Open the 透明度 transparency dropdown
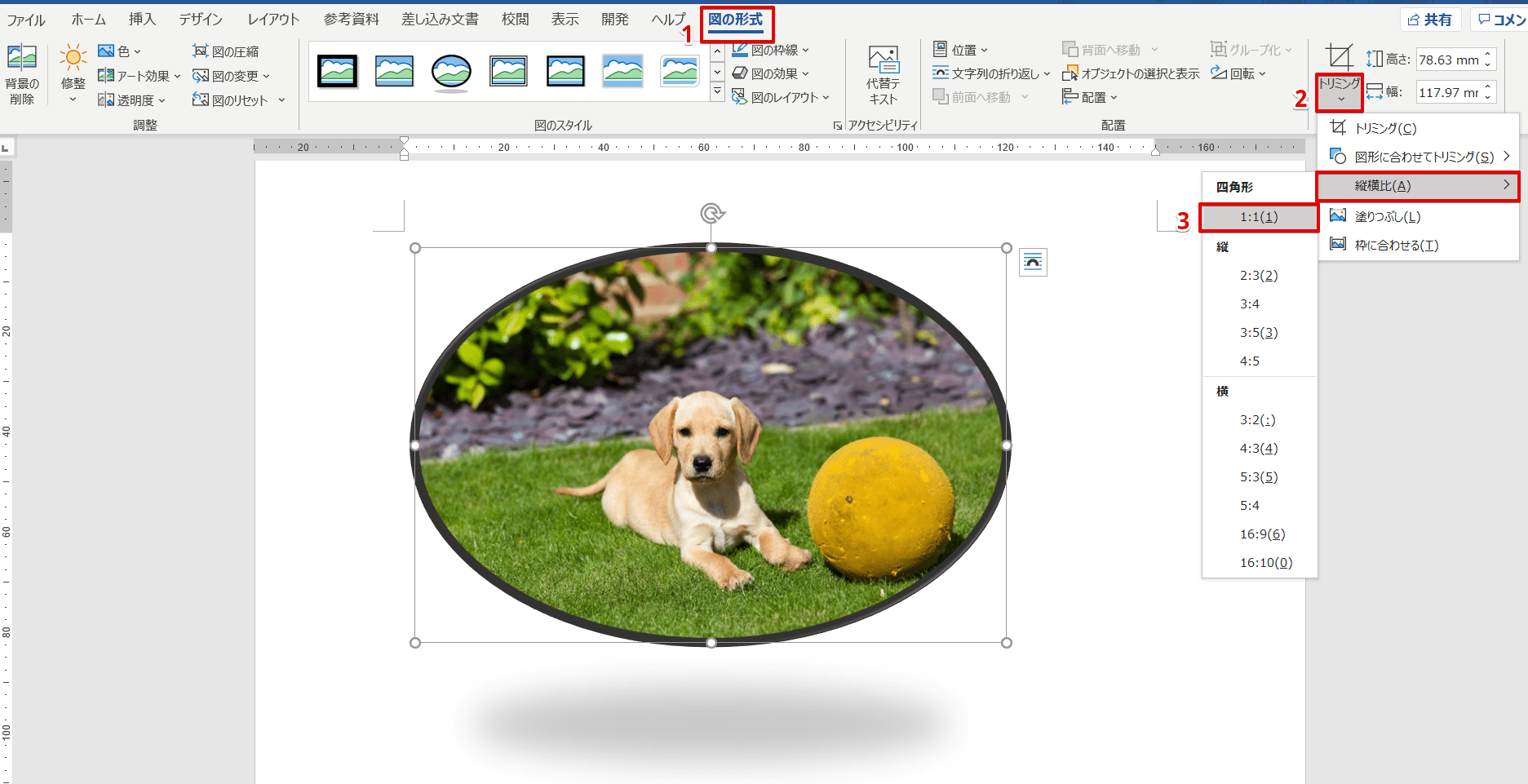 pos(131,100)
